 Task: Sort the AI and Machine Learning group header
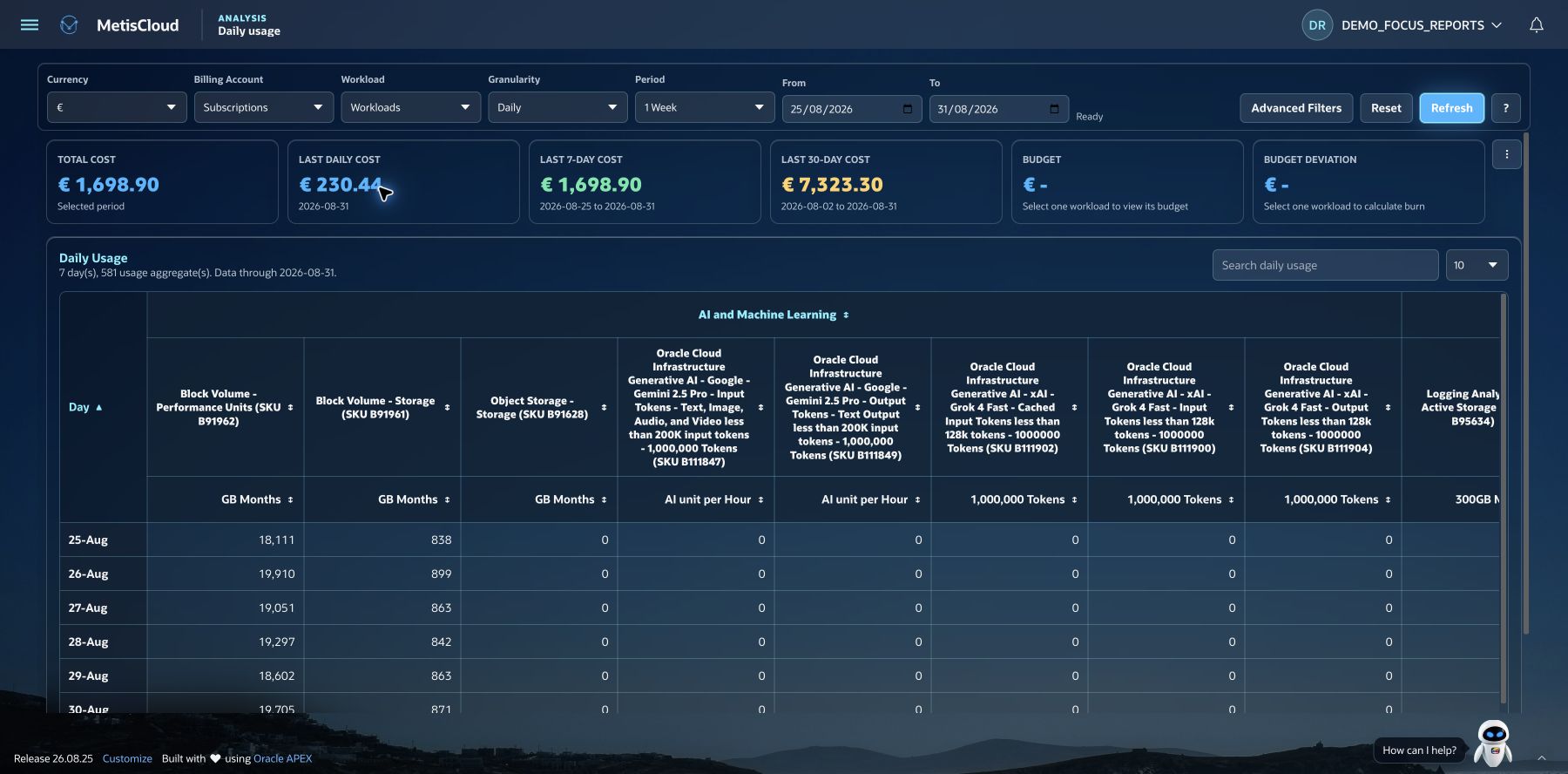[846, 315]
